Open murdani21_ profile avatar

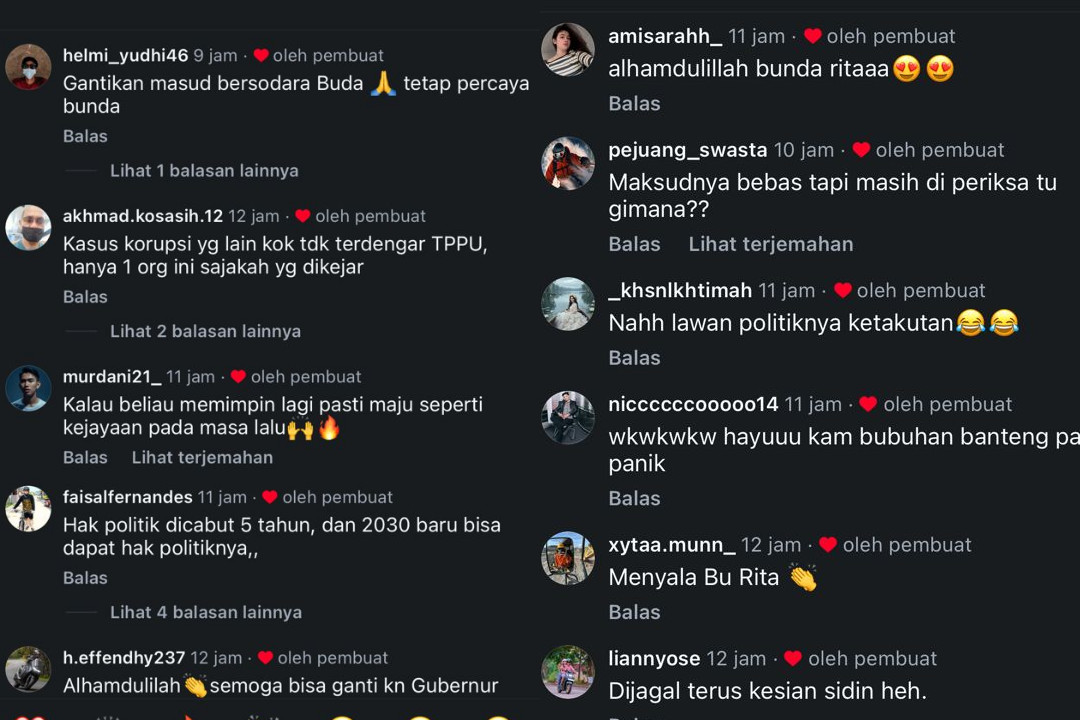click(x=28, y=388)
